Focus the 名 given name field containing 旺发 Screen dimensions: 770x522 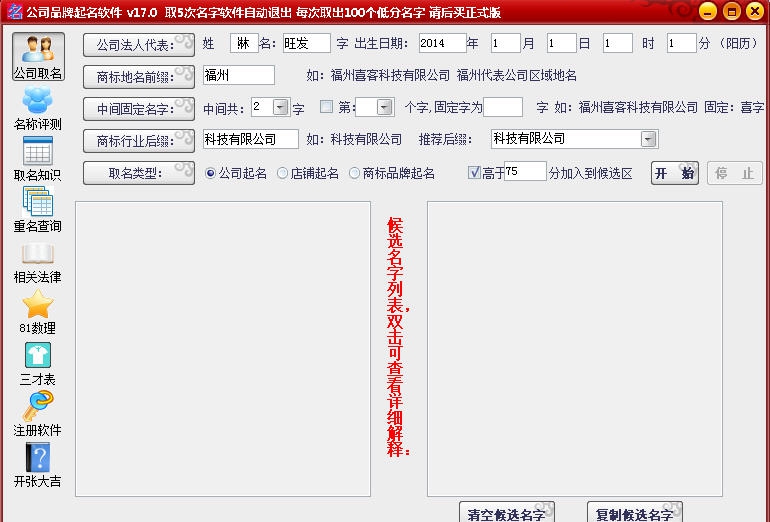(x=306, y=43)
